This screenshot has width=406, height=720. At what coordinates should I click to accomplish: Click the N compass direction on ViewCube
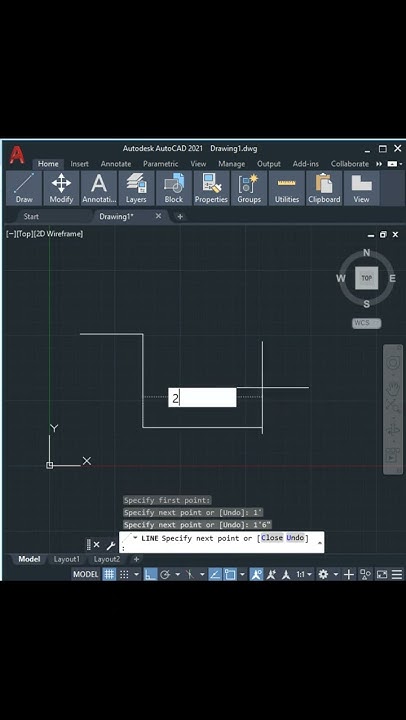click(367, 253)
